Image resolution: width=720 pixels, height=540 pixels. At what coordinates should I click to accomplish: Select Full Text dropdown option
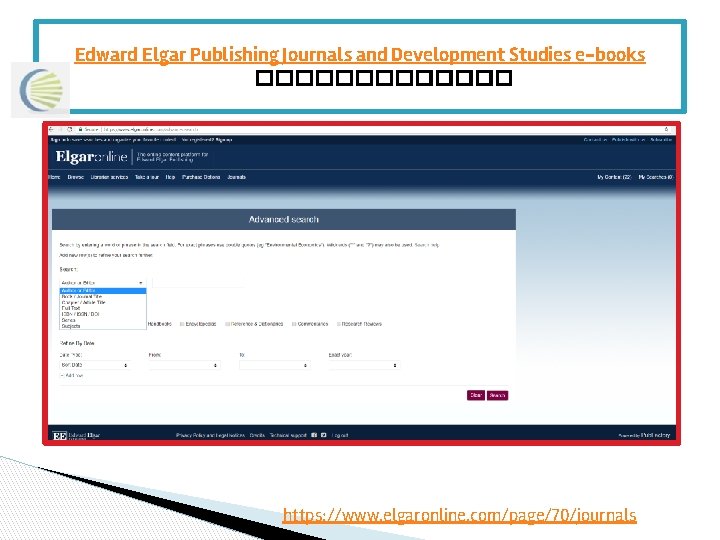click(103, 309)
